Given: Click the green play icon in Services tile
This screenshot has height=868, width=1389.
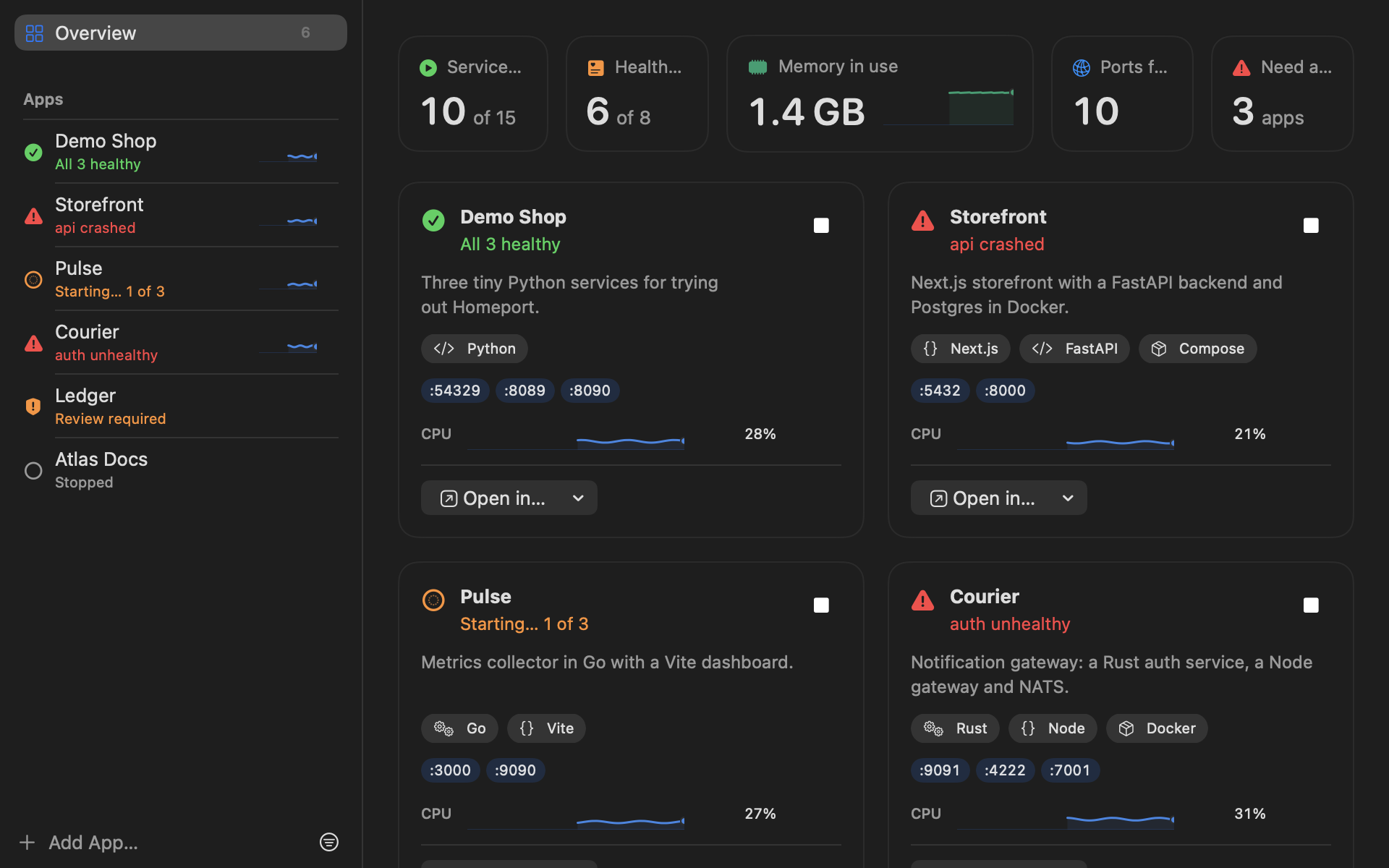Looking at the screenshot, I should tap(428, 68).
